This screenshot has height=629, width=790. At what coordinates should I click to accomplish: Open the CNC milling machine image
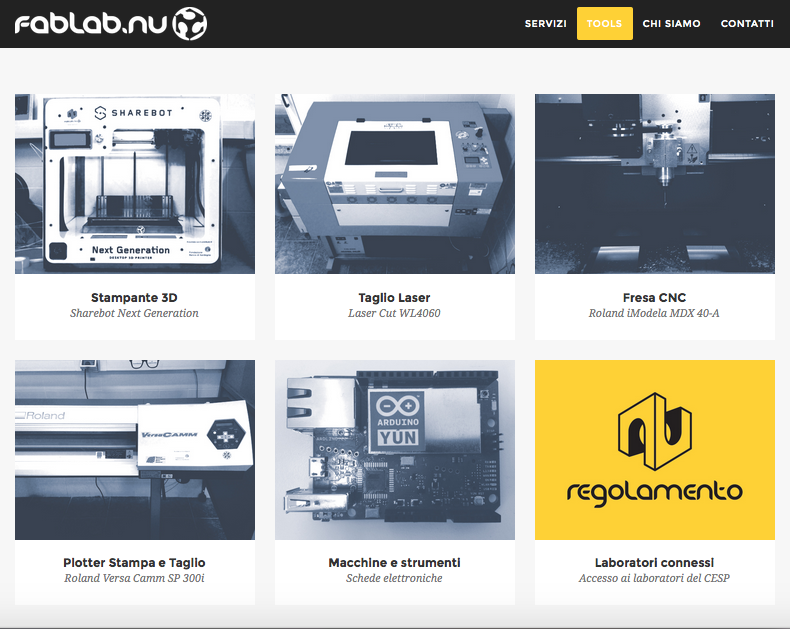click(655, 184)
